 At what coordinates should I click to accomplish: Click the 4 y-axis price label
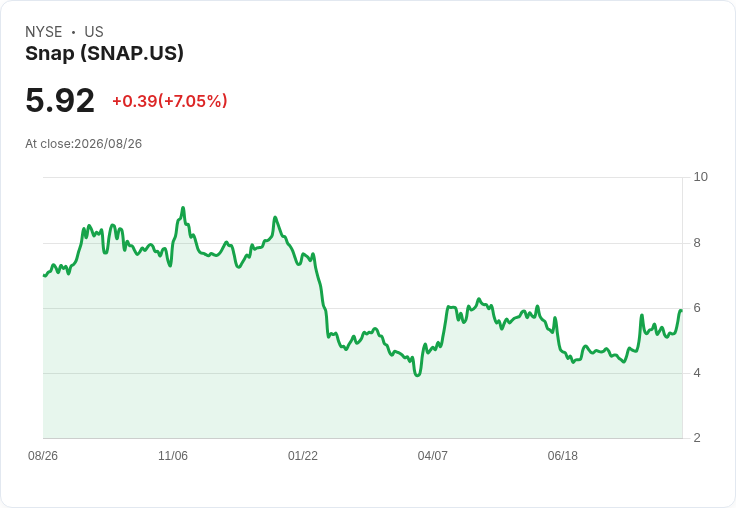697,373
